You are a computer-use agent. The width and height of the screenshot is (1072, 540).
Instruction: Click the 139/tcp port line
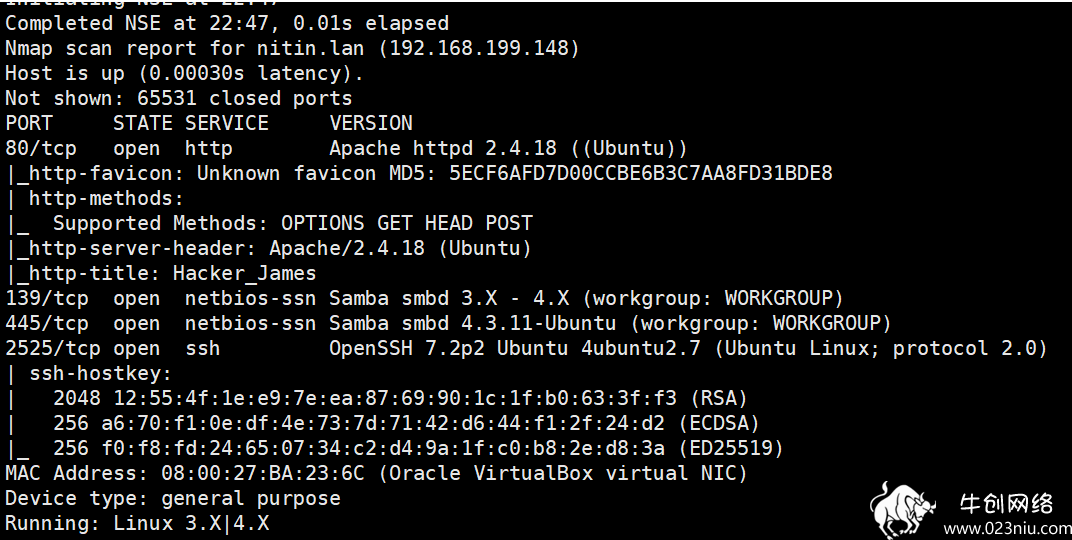(425, 299)
